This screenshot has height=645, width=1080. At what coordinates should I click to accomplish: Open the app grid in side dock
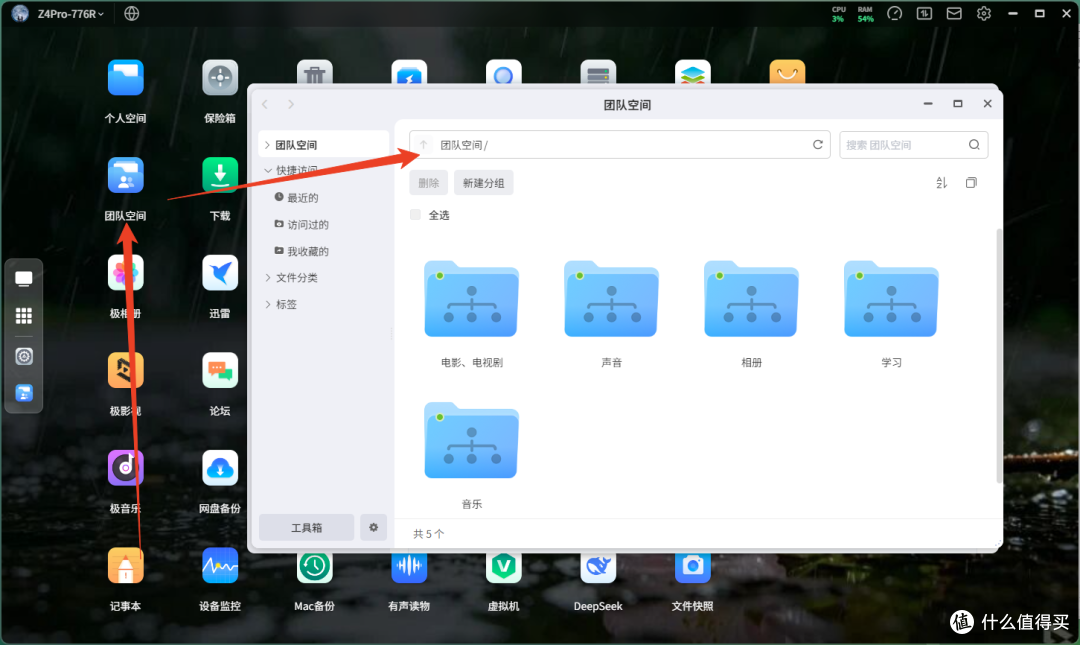[23, 316]
